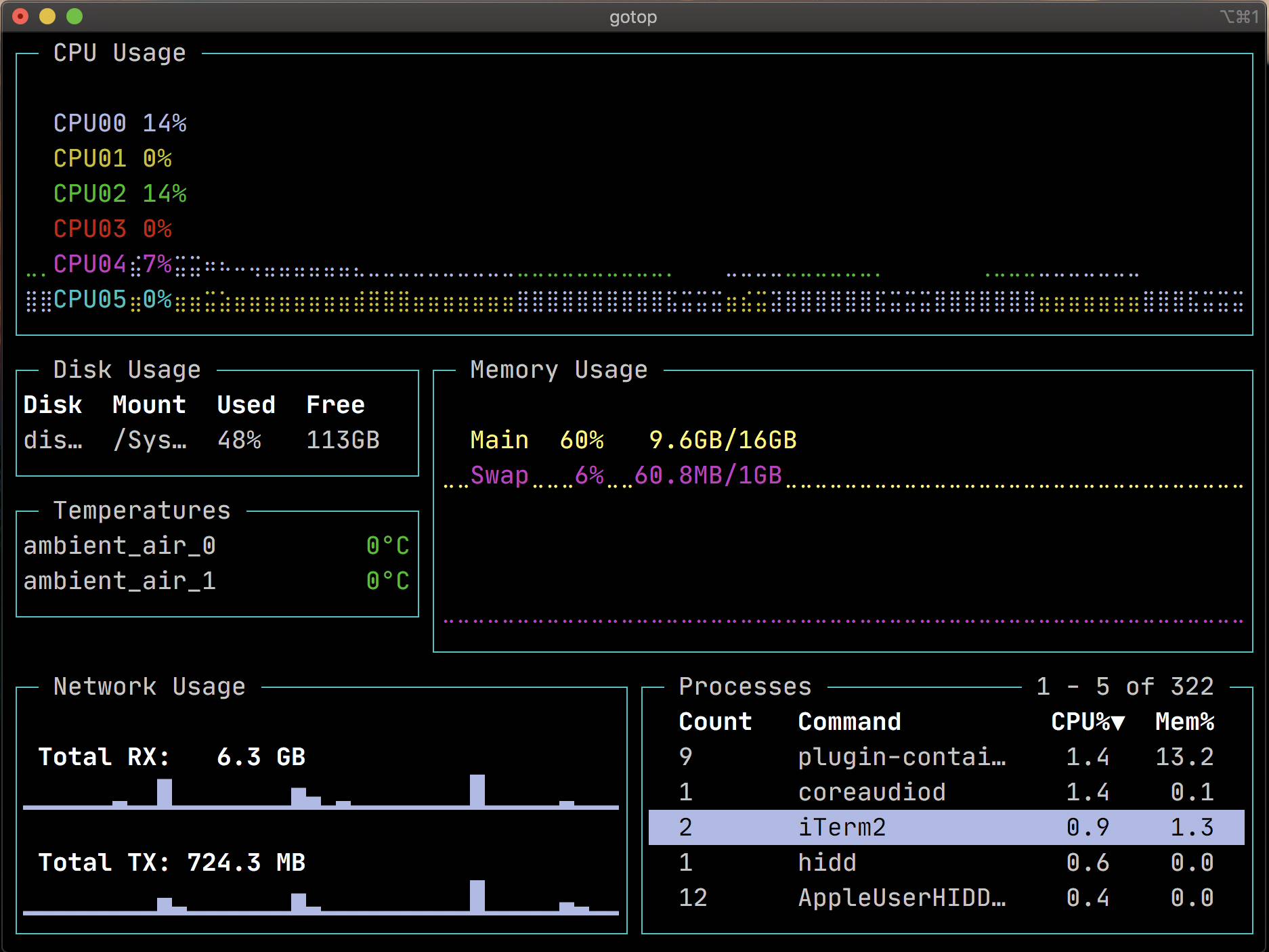Screen dimensions: 1269x952
Task: Click the Disk Usage panel title
Action: click(x=127, y=370)
